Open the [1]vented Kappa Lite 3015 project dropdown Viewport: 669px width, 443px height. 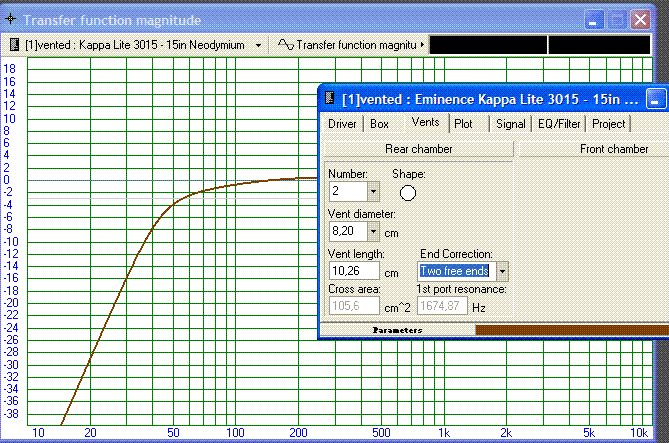259,45
